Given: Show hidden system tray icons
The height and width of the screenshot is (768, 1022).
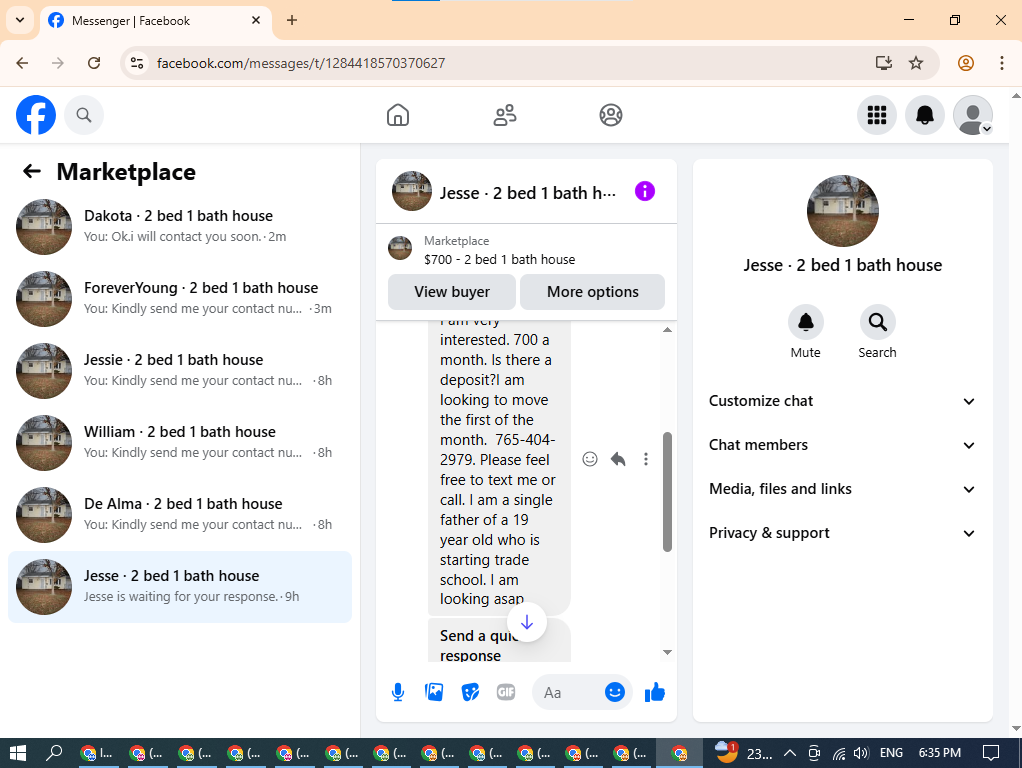Looking at the screenshot, I should click(789, 754).
